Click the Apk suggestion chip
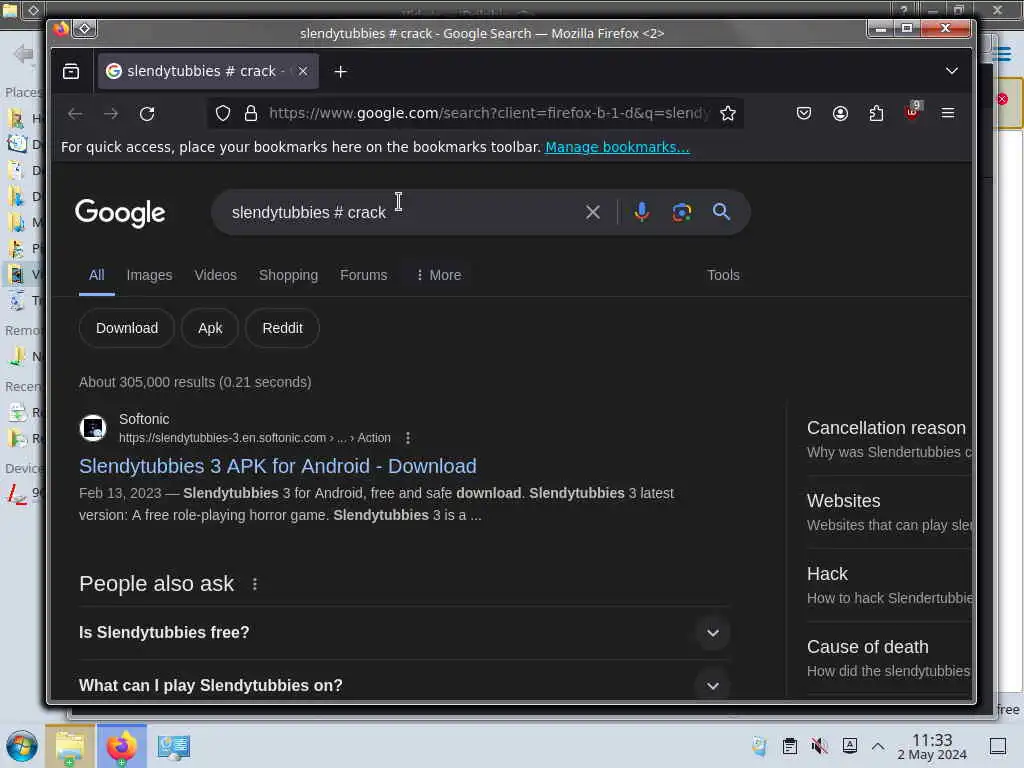 pyautogui.click(x=210, y=328)
